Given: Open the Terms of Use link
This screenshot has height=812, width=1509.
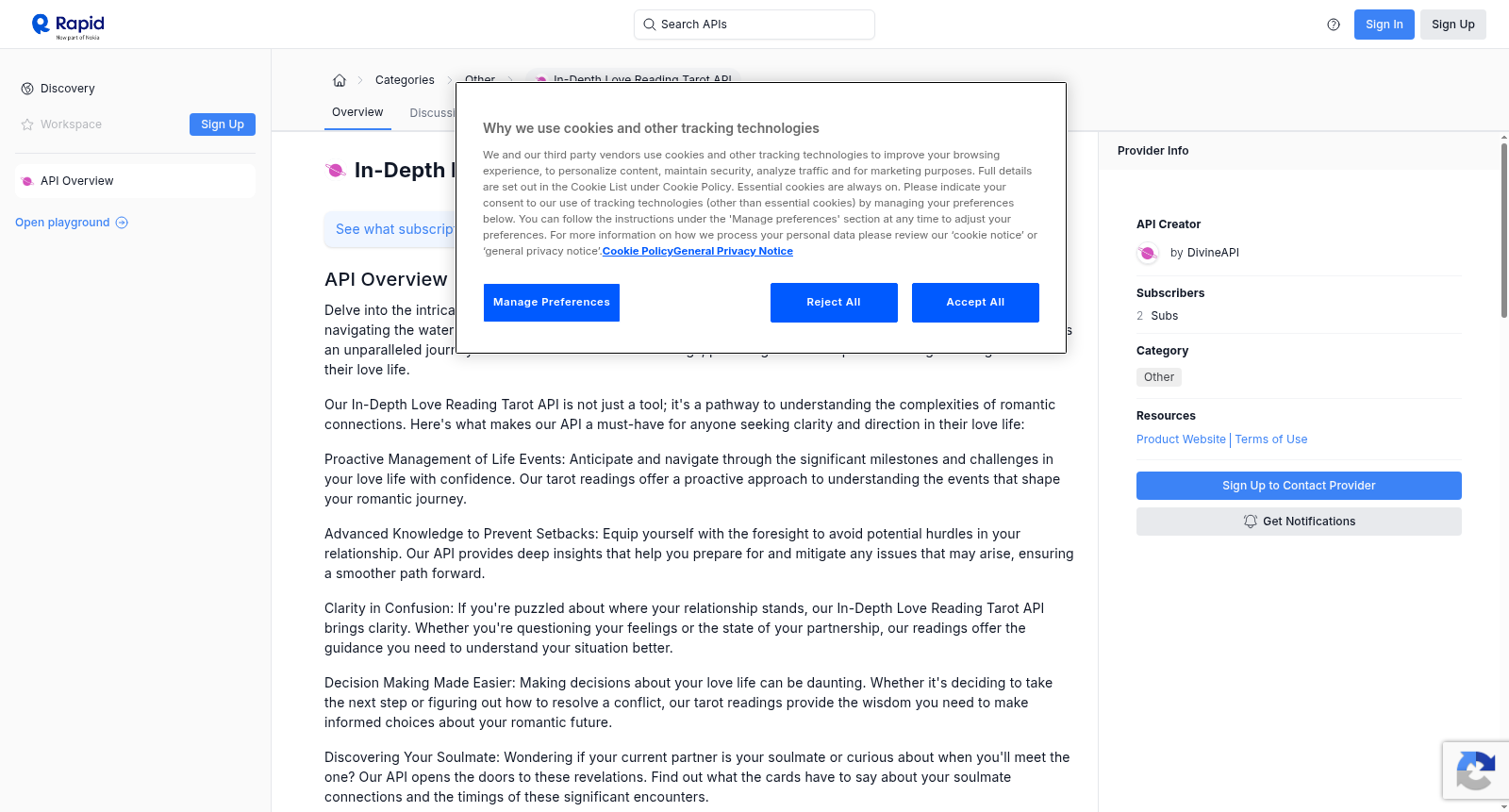Looking at the screenshot, I should [x=1271, y=439].
